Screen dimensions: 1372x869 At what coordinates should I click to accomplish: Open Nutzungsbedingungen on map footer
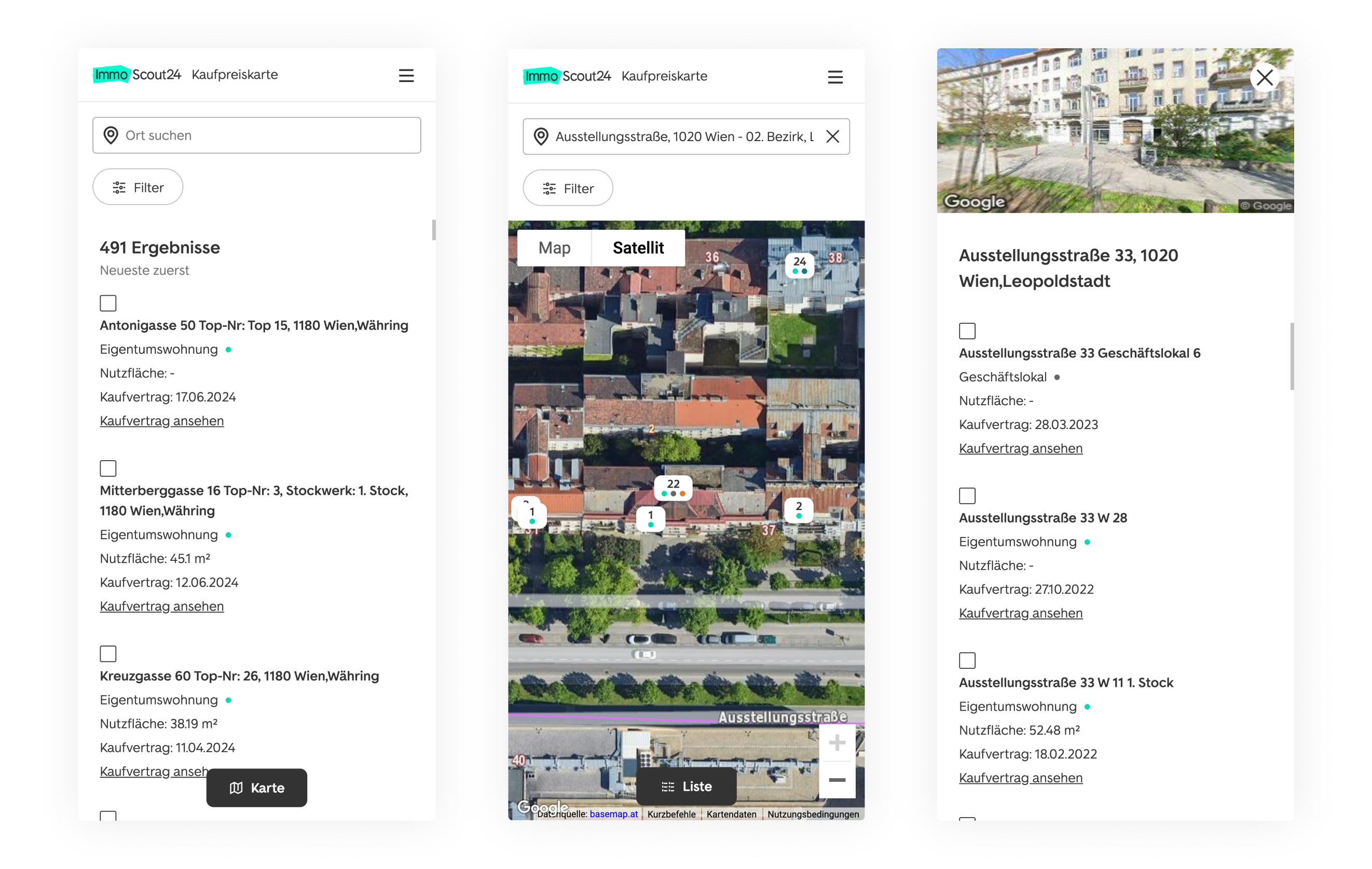813,815
